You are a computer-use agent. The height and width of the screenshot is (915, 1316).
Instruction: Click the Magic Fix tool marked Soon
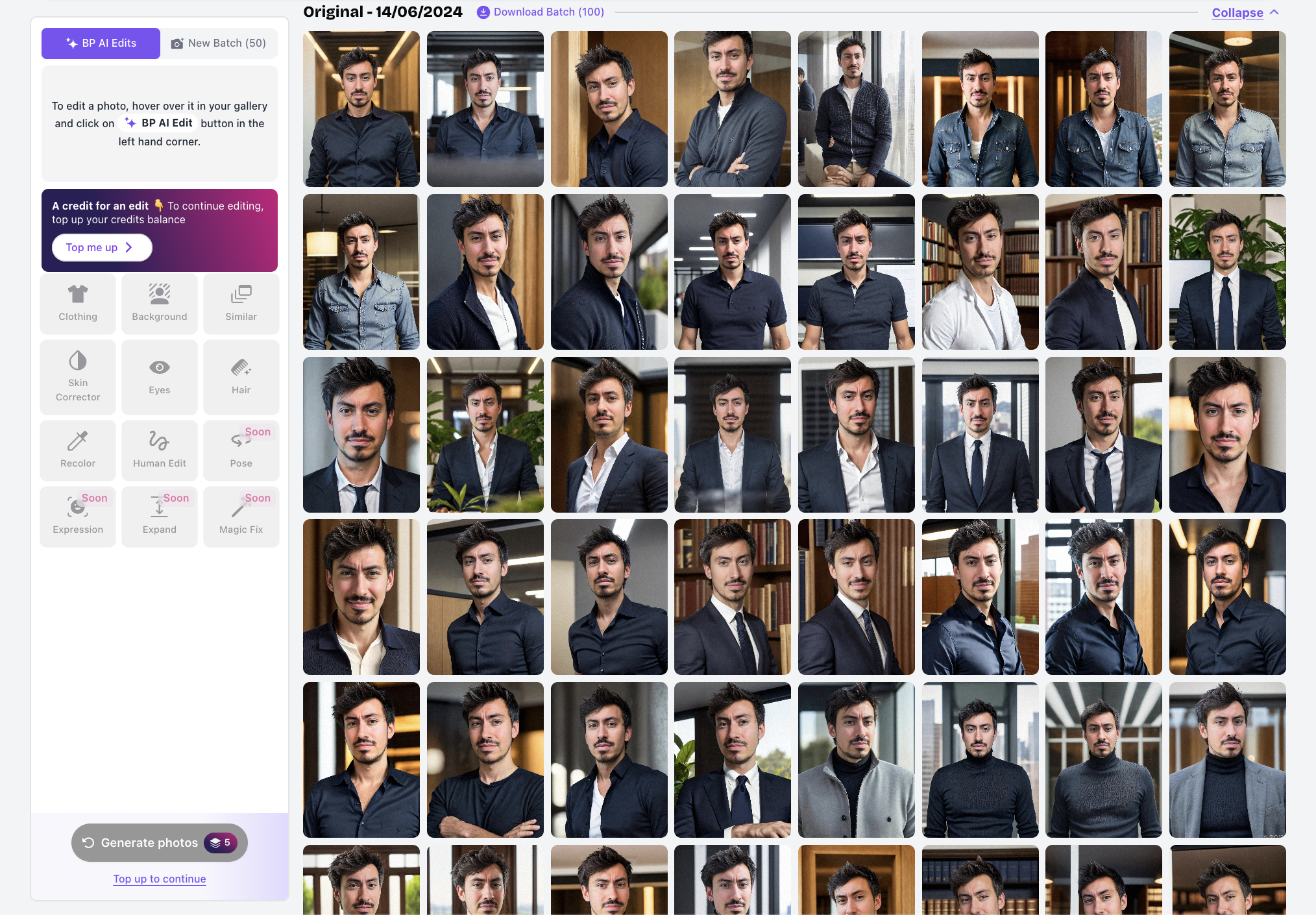(x=241, y=517)
